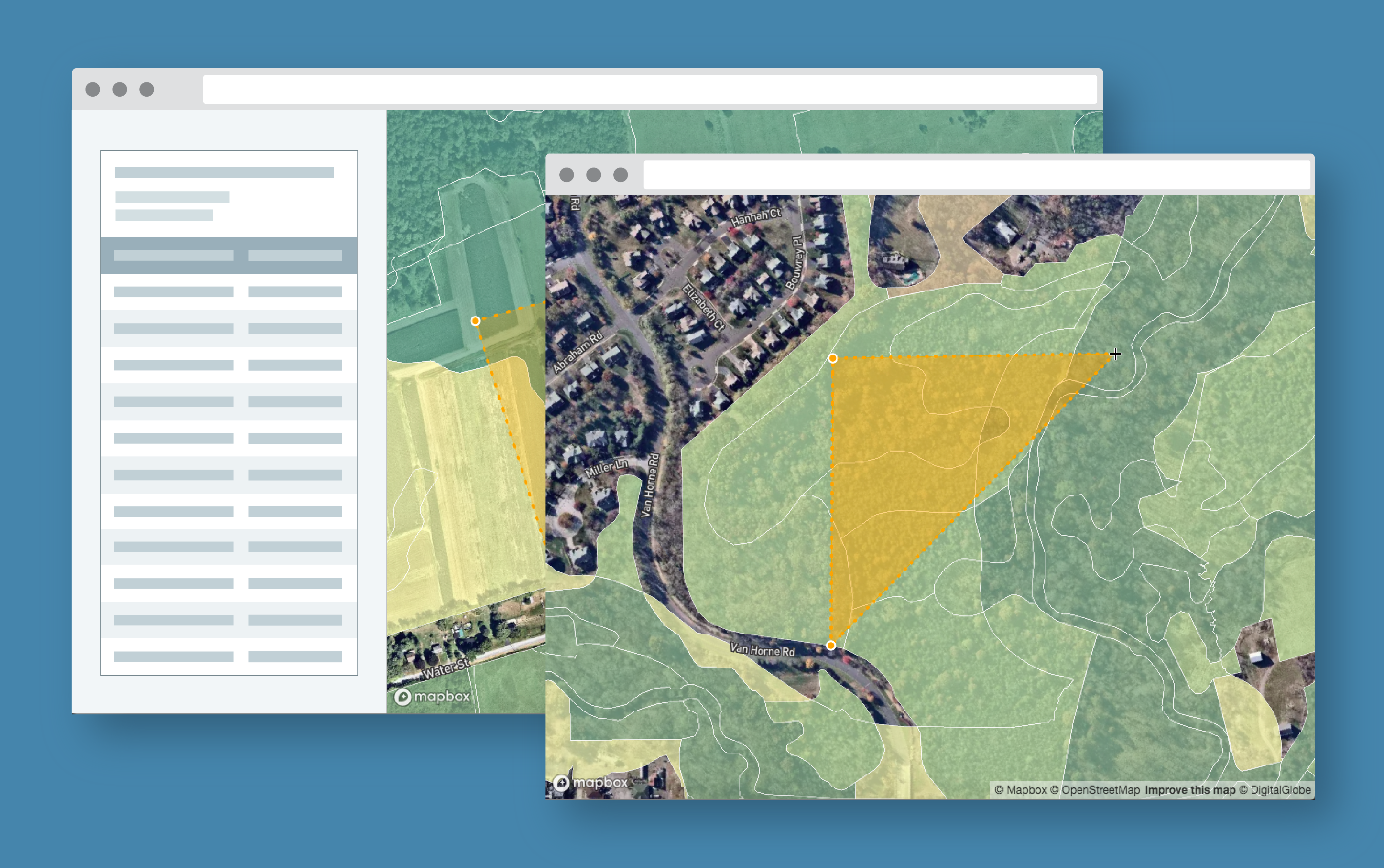Click the Miller Ln street label

click(x=606, y=468)
